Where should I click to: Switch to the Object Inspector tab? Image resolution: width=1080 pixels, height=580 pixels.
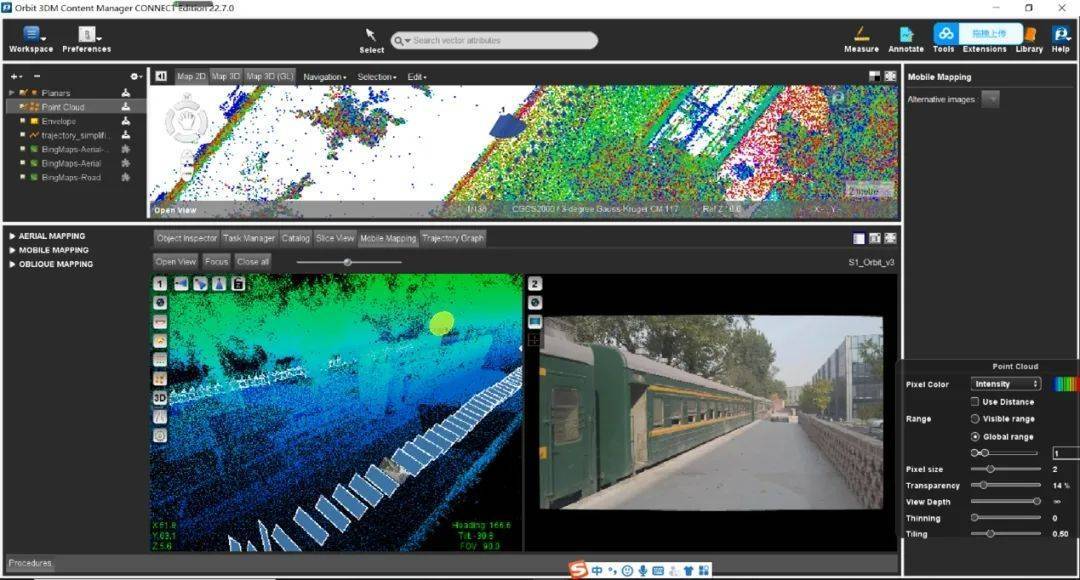tap(187, 238)
